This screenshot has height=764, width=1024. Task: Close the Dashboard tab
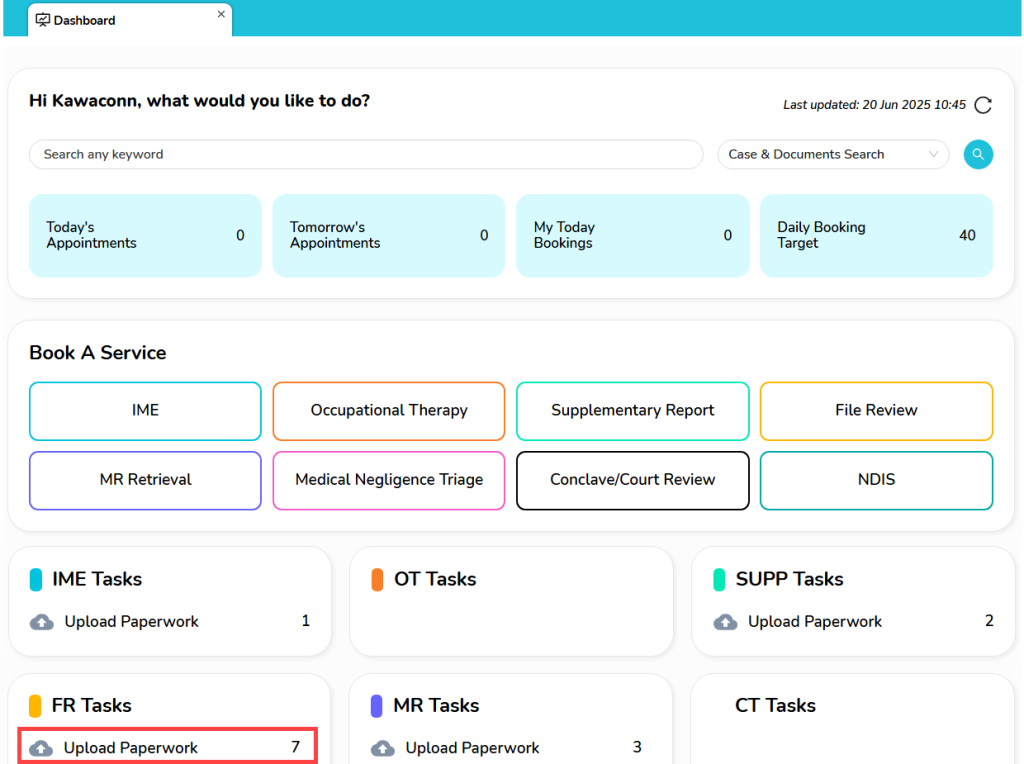[x=221, y=14]
